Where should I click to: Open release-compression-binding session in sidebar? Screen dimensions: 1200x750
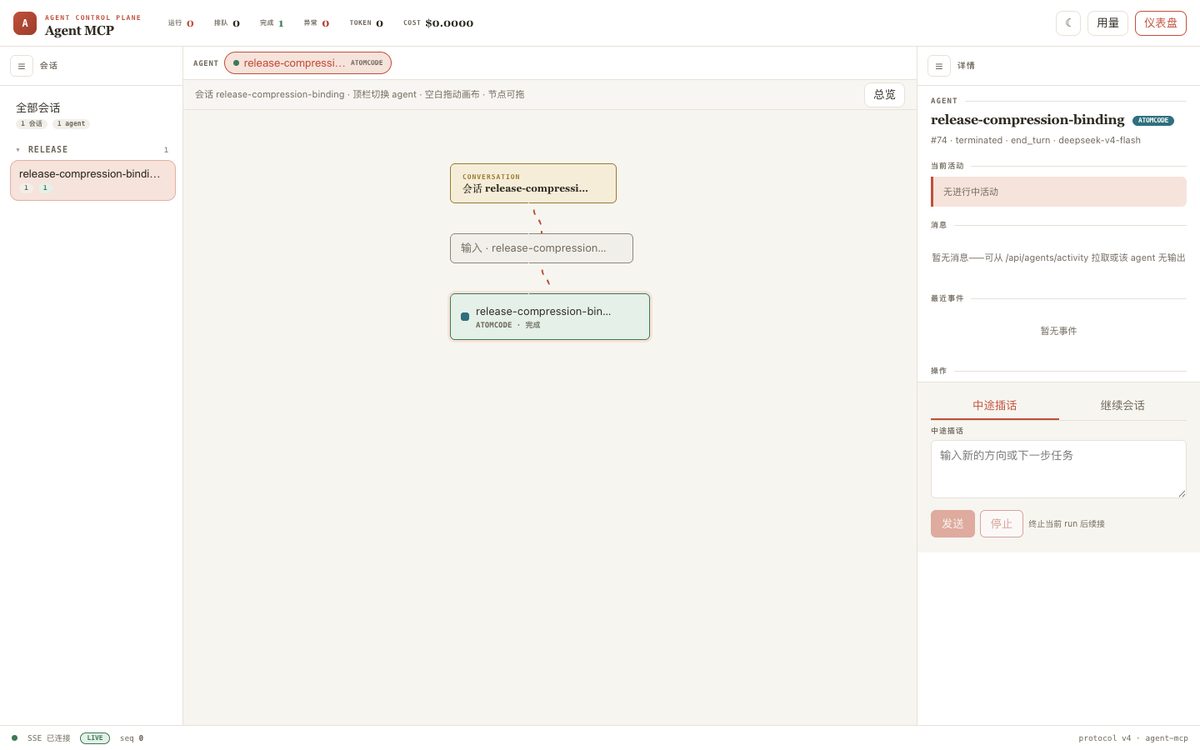[93, 180]
